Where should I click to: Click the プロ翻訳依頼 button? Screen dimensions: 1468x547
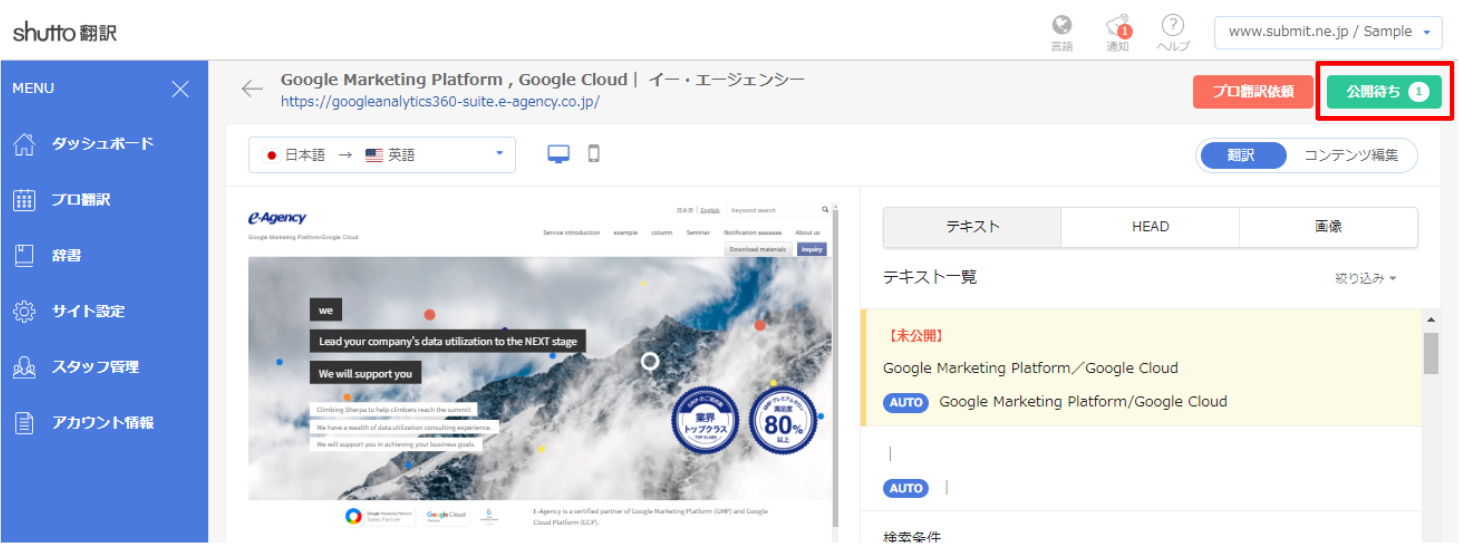pyautogui.click(x=1253, y=92)
